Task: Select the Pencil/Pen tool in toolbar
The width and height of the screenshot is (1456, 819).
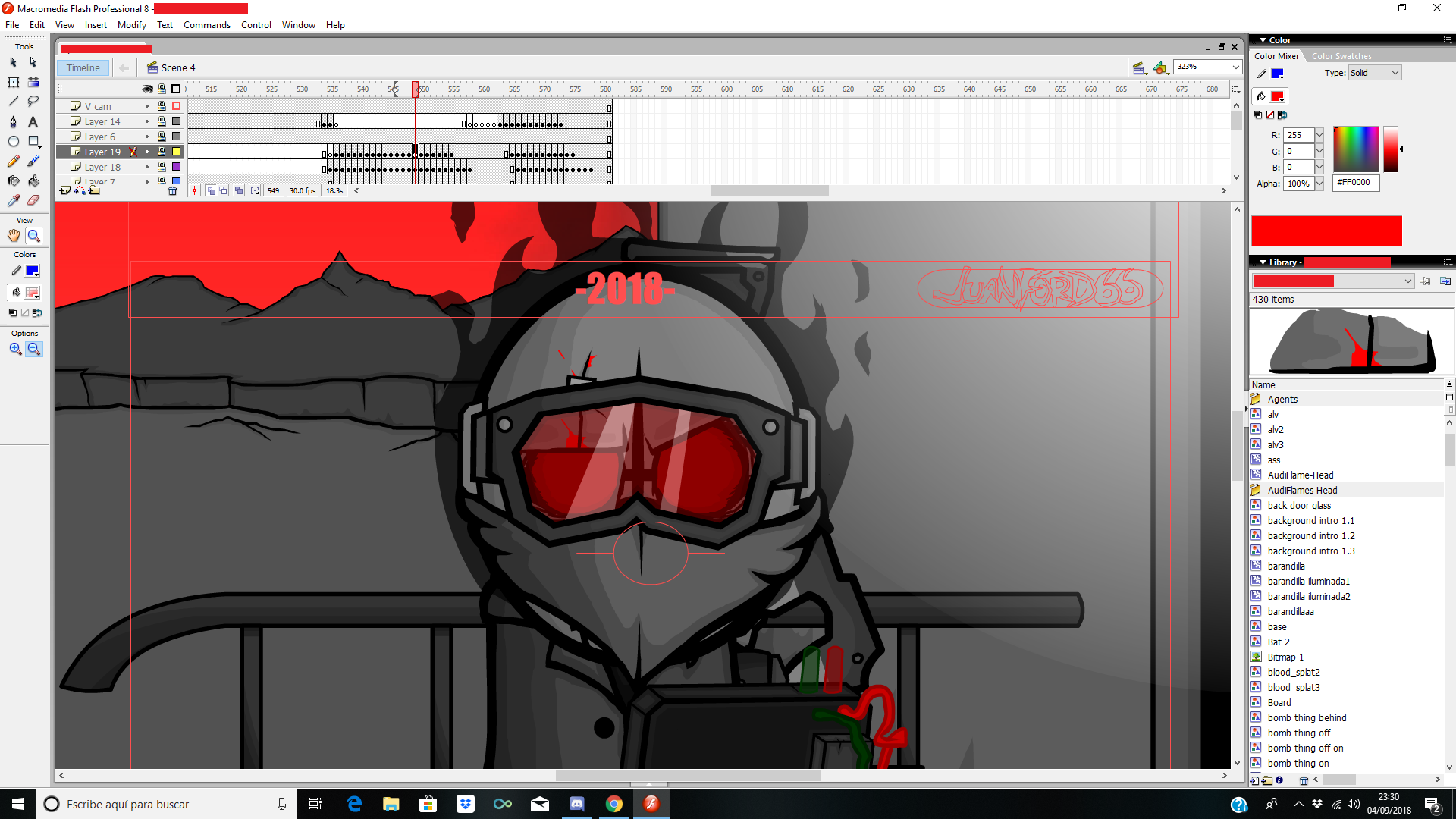Action: 14,160
